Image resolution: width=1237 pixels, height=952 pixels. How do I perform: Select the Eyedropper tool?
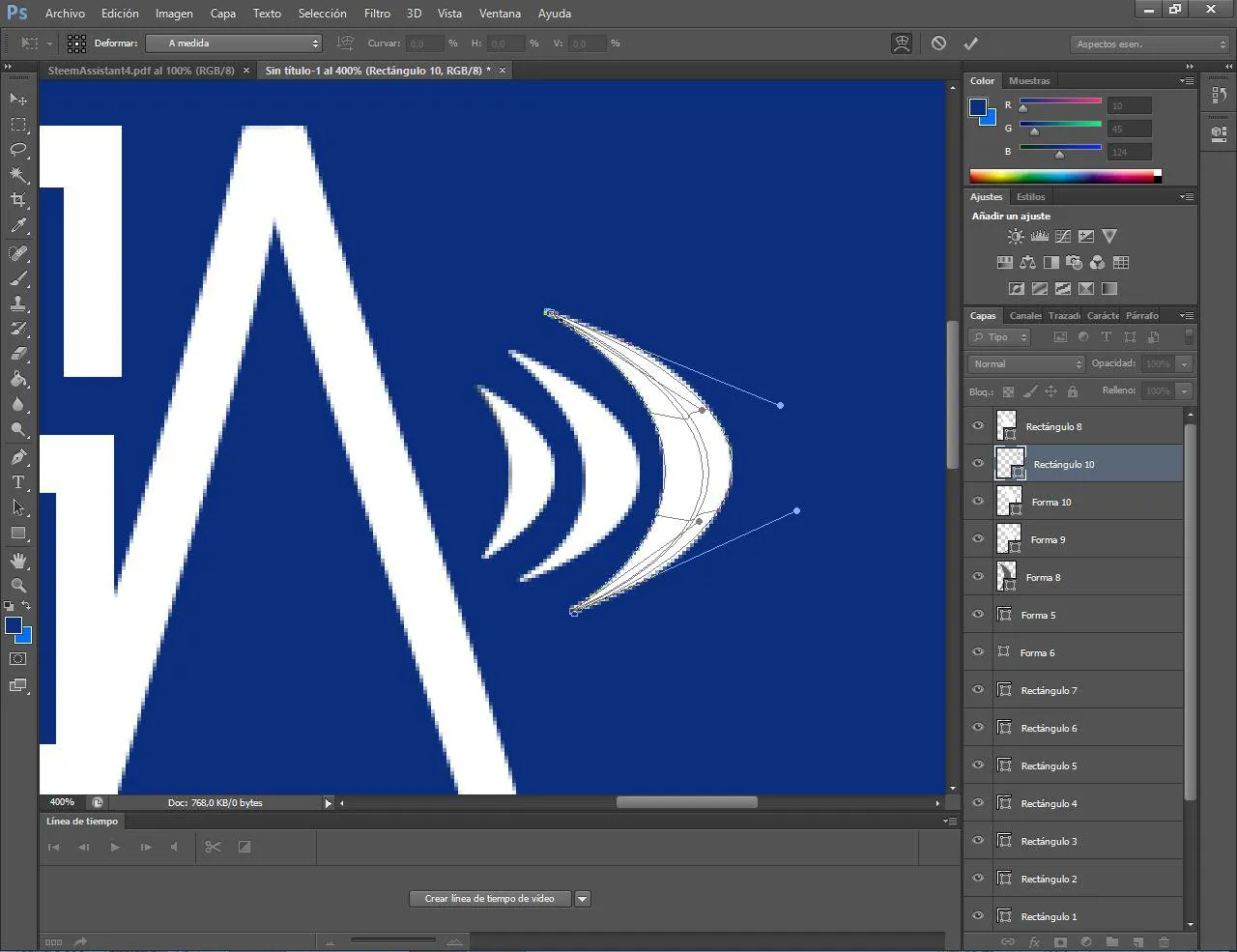point(18,226)
